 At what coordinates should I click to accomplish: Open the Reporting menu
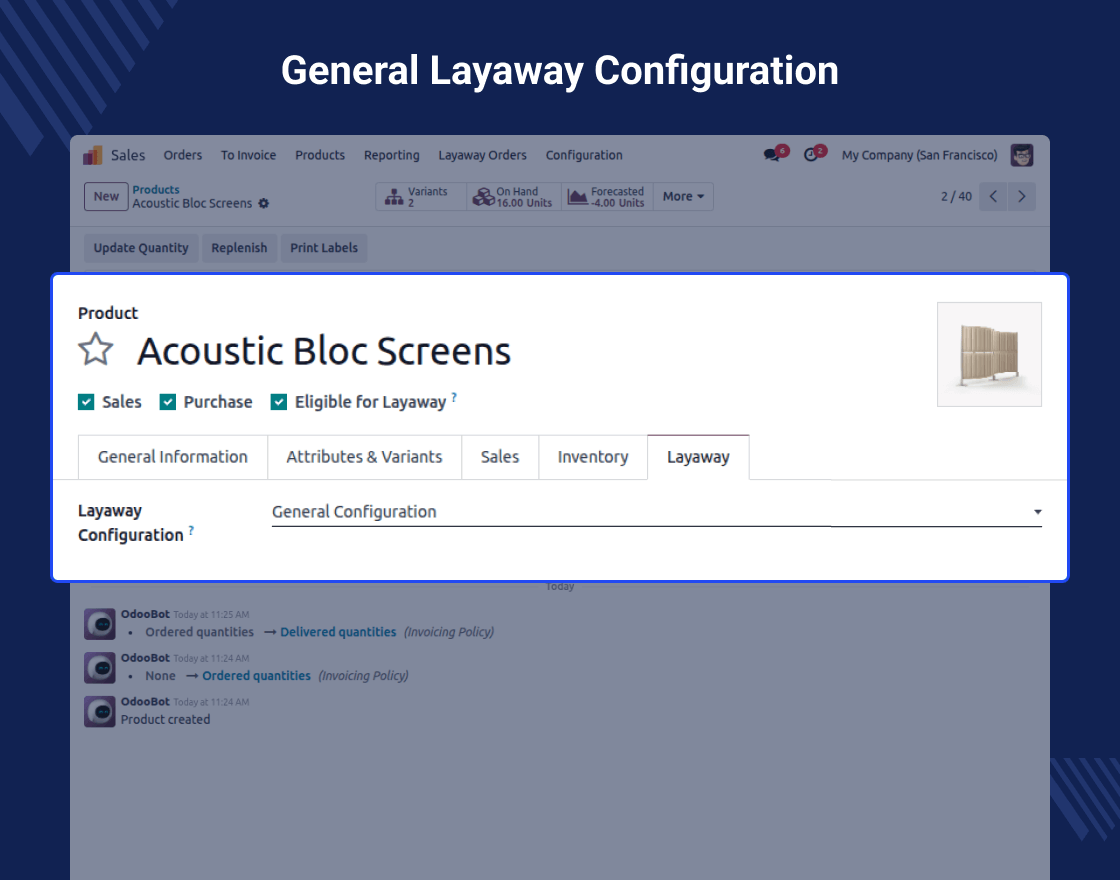[391, 155]
